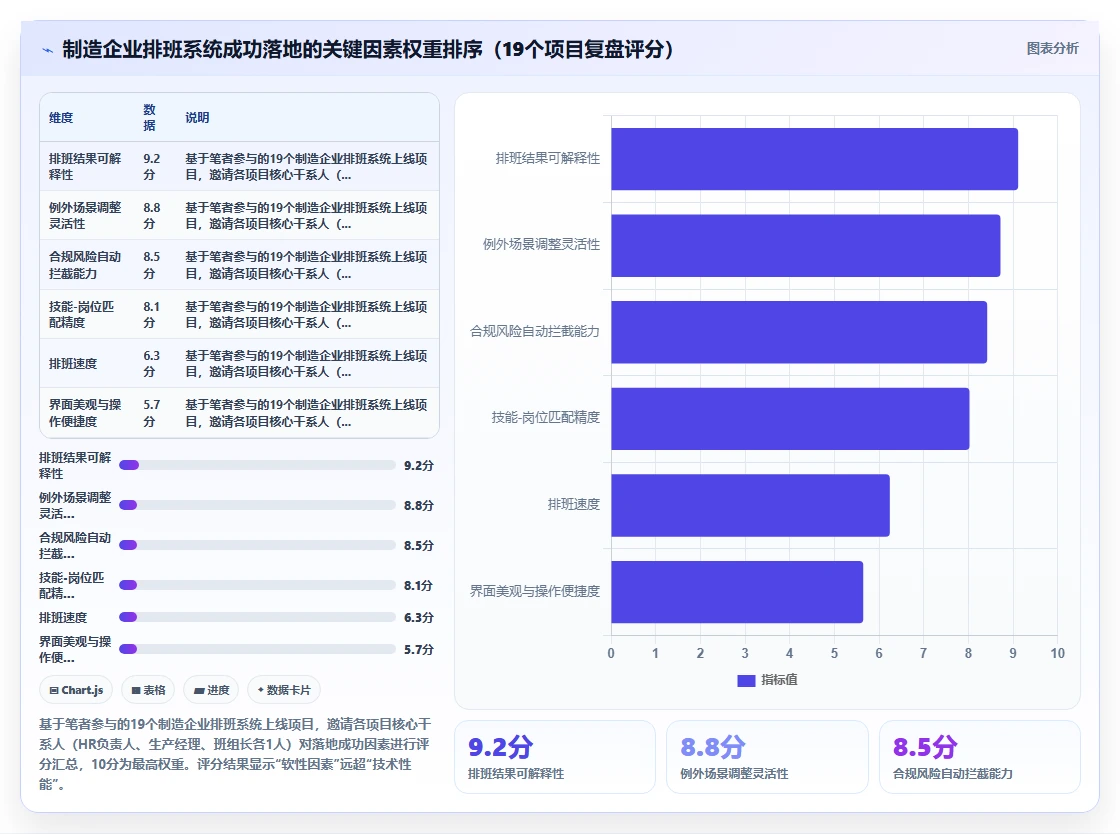Click the 界面美观与操作便捷度 chart axis label
1120x834 pixels.
[534, 591]
